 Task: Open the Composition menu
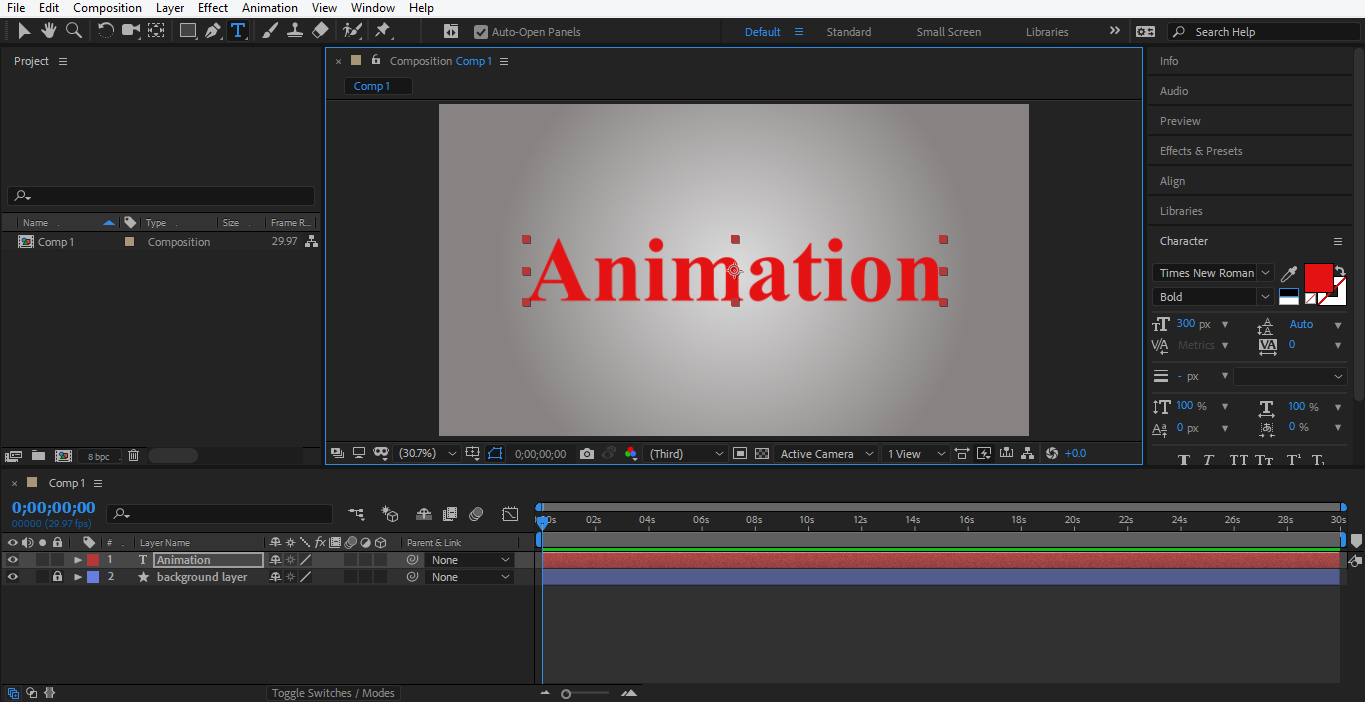[107, 8]
